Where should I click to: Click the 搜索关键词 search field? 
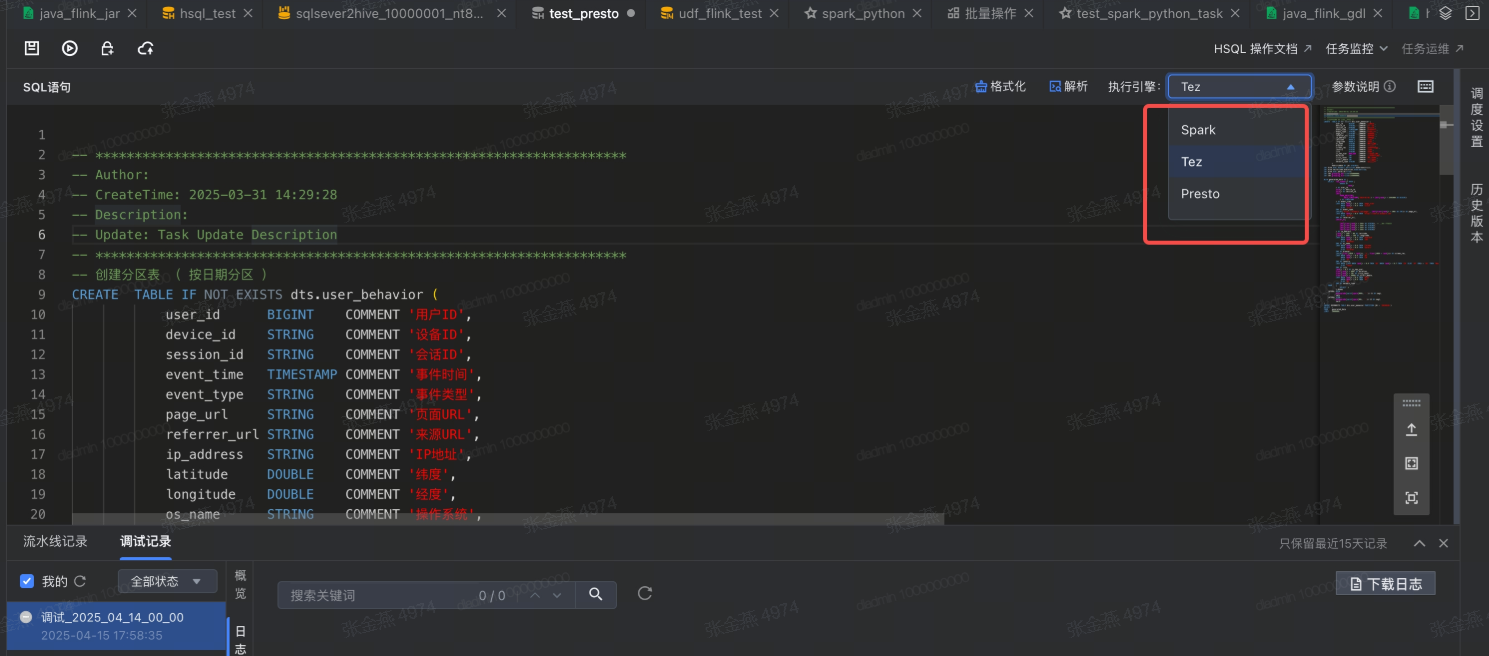click(380, 595)
